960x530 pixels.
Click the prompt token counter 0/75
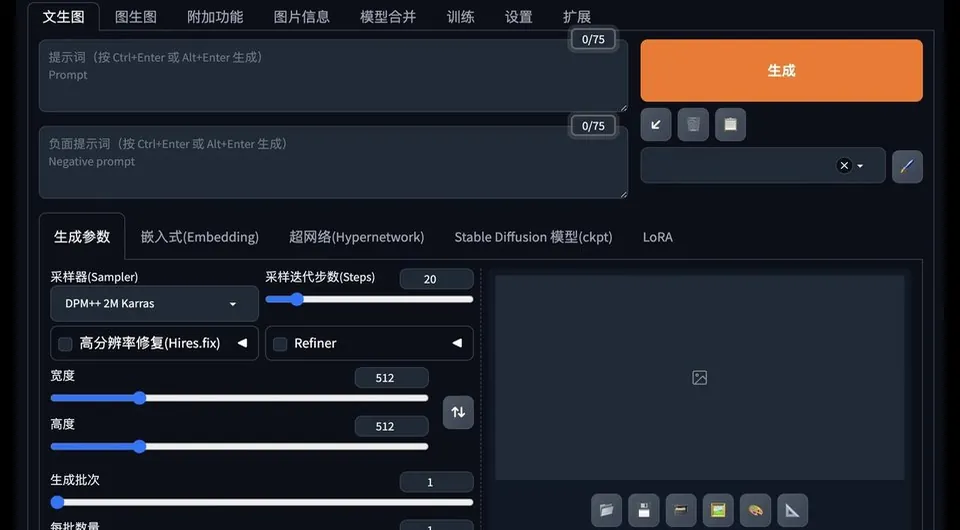[x=593, y=39]
